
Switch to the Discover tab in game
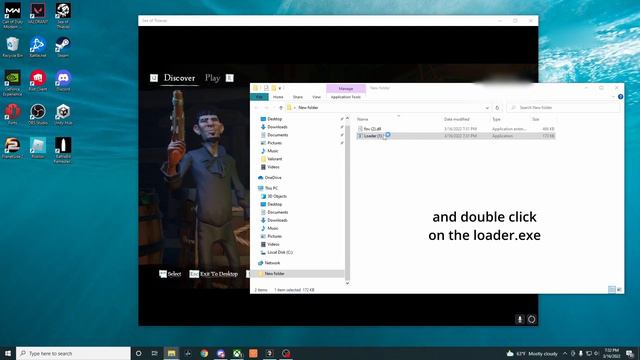tap(179, 78)
